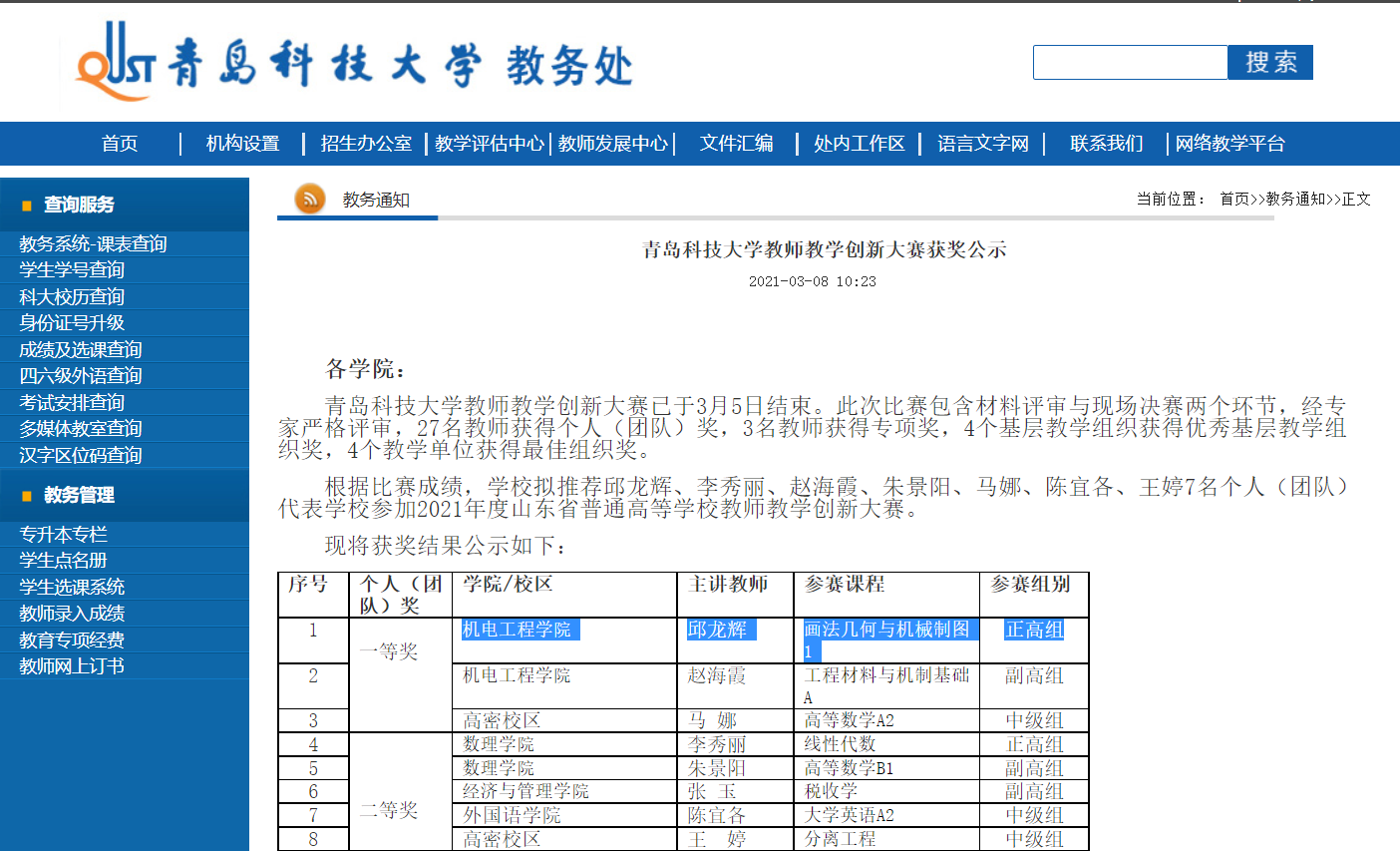Open 专升本专栏 sidebar link
Screen dimensions: 1400x851
click(63, 535)
